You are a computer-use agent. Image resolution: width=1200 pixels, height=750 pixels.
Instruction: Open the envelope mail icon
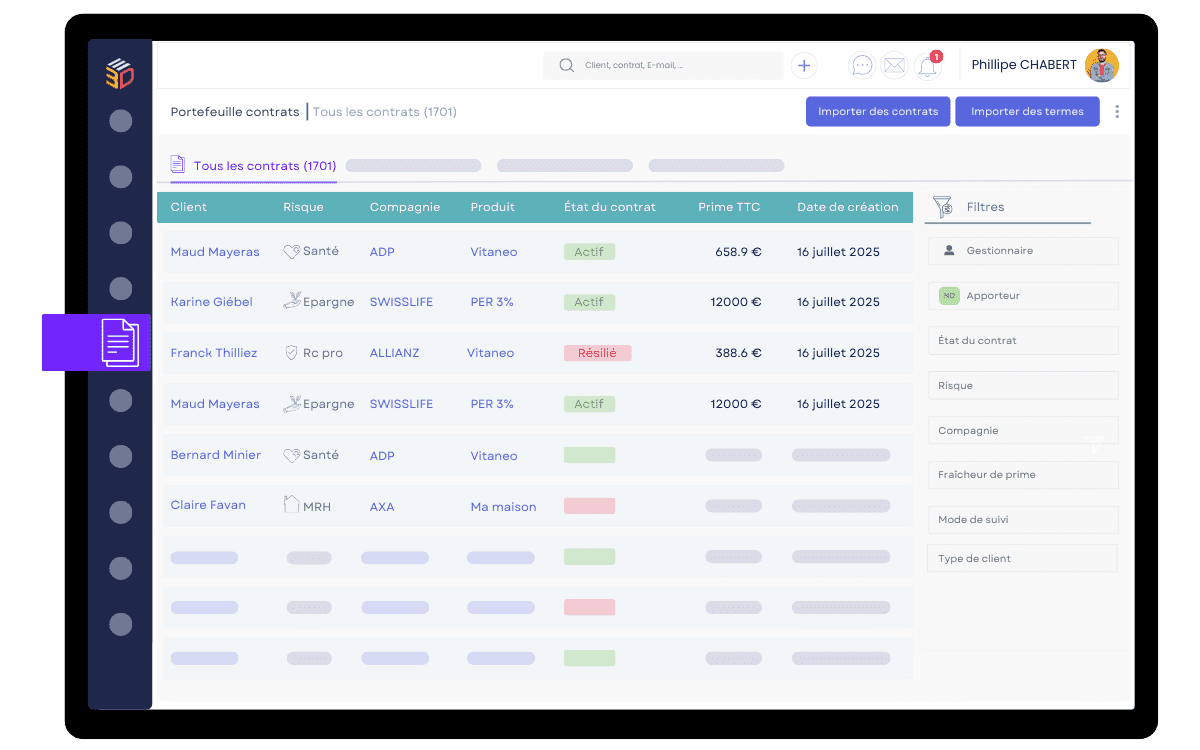click(894, 66)
